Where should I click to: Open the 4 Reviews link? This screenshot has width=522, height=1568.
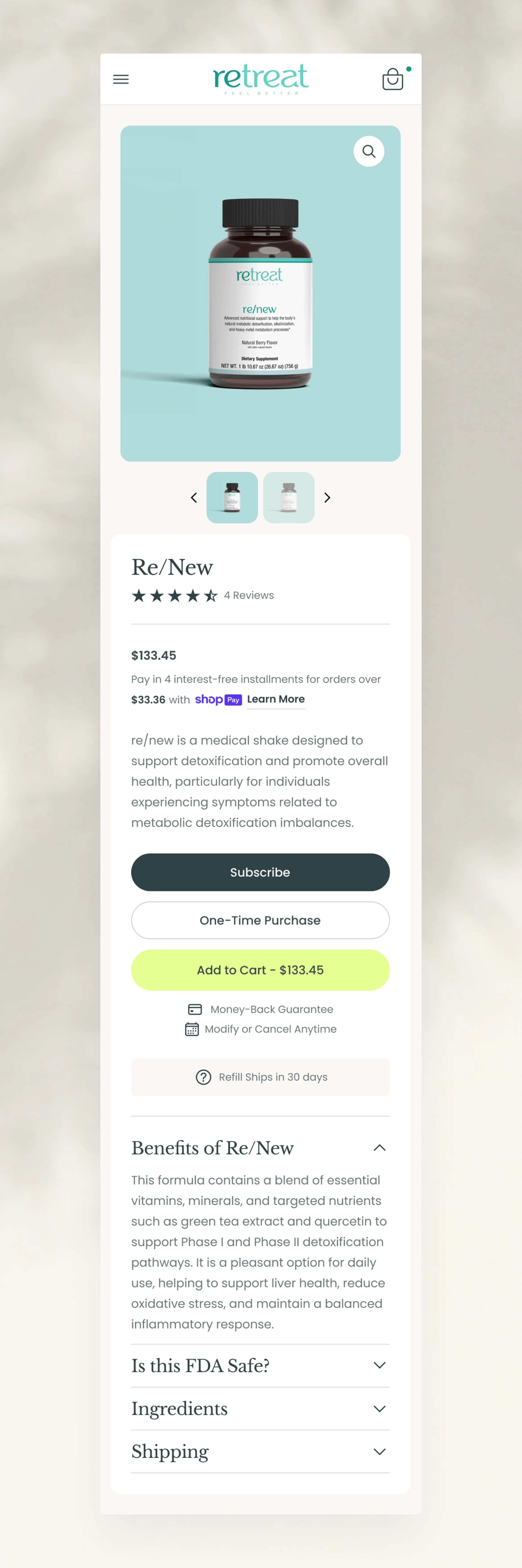point(249,595)
